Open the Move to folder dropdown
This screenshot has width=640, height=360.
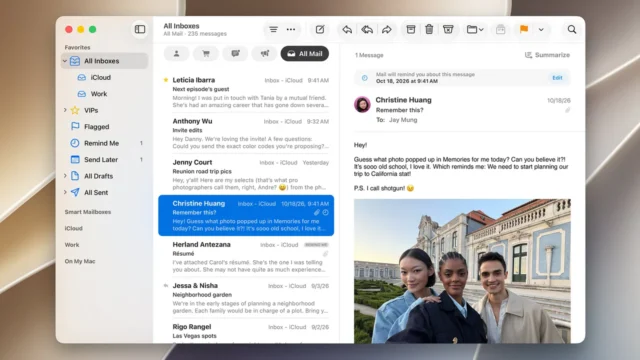475,29
